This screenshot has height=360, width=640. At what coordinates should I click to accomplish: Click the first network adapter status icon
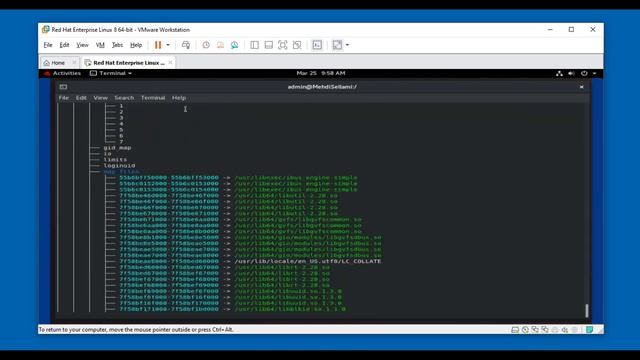(x=535, y=330)
